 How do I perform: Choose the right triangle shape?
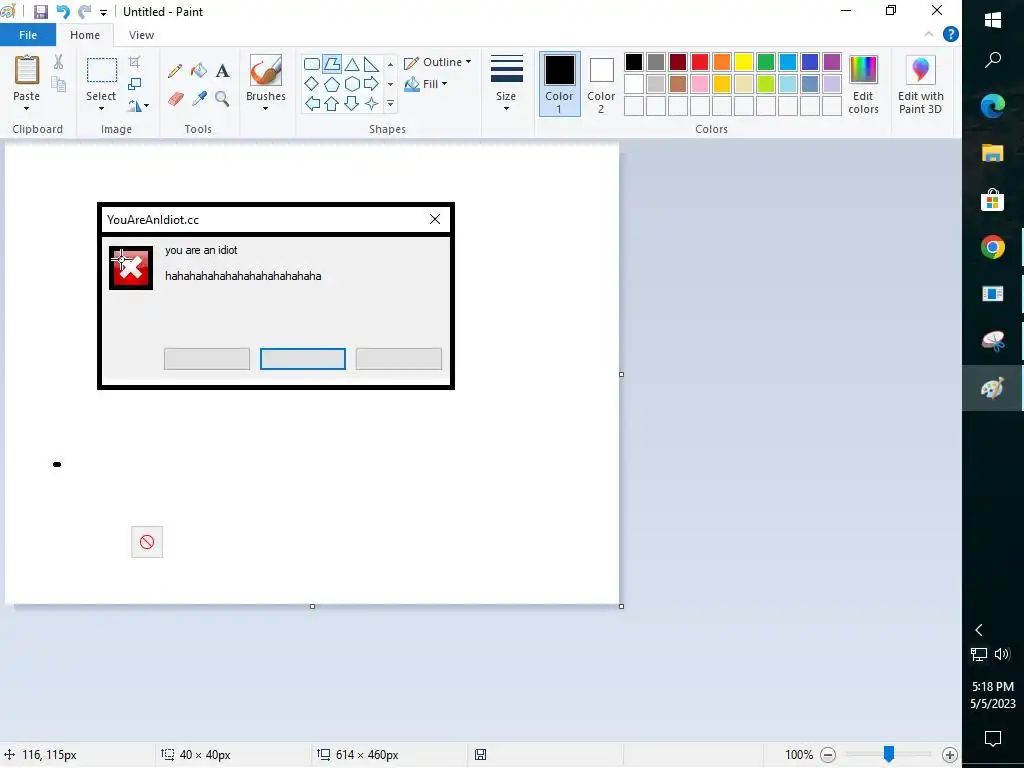pos(371,64)
